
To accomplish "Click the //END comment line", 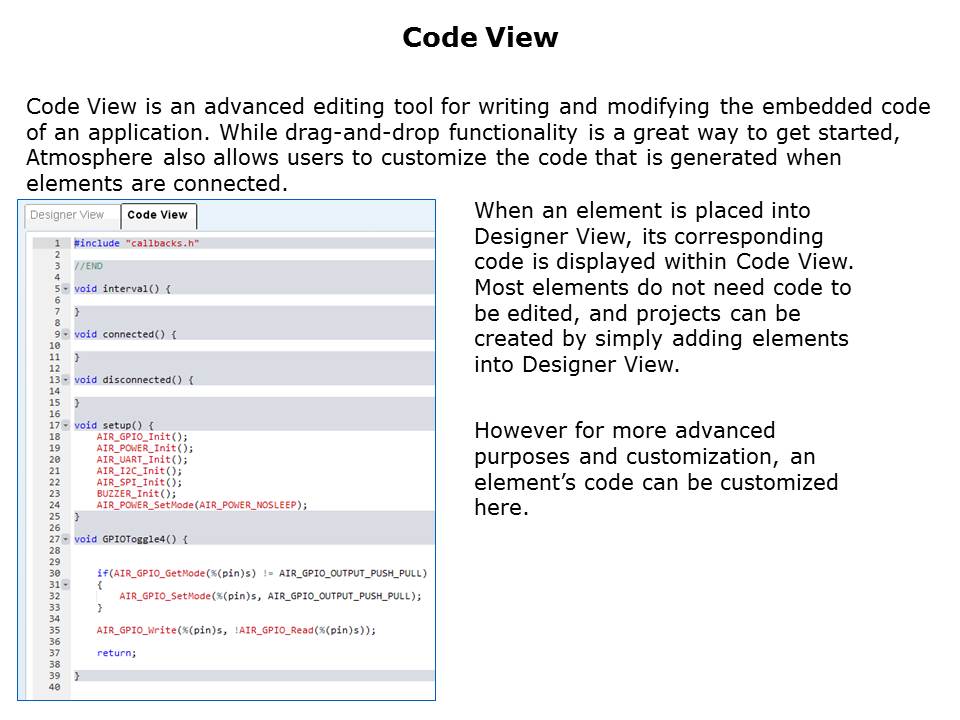I will (88, 266).
